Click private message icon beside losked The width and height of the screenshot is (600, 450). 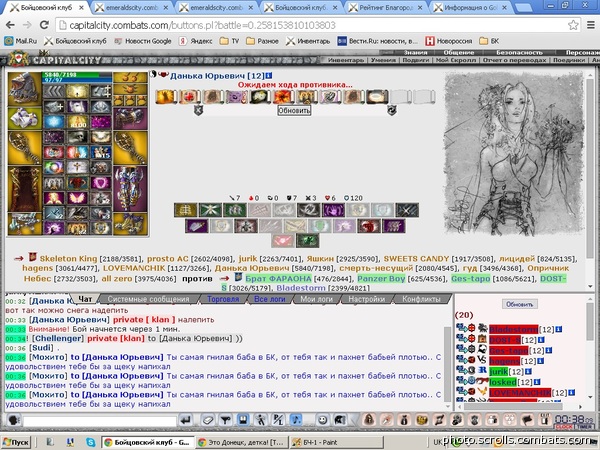point(461,381)
